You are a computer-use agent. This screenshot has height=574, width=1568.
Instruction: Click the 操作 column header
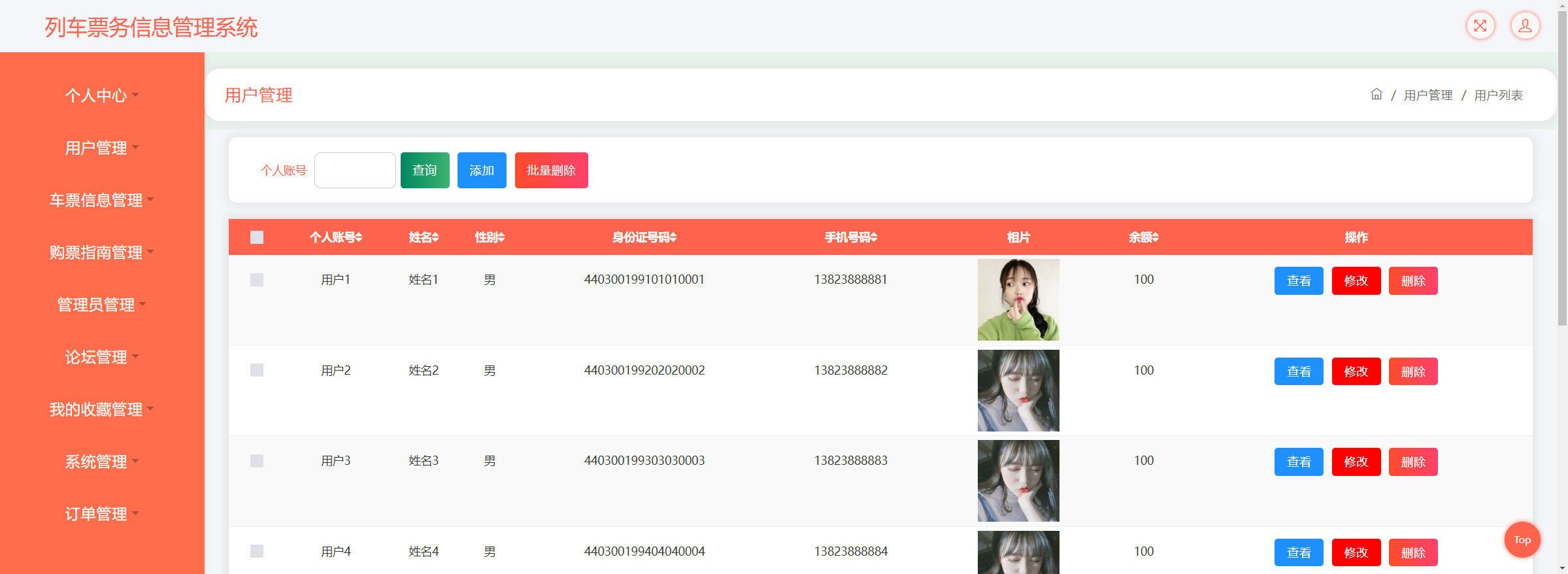1356,237
